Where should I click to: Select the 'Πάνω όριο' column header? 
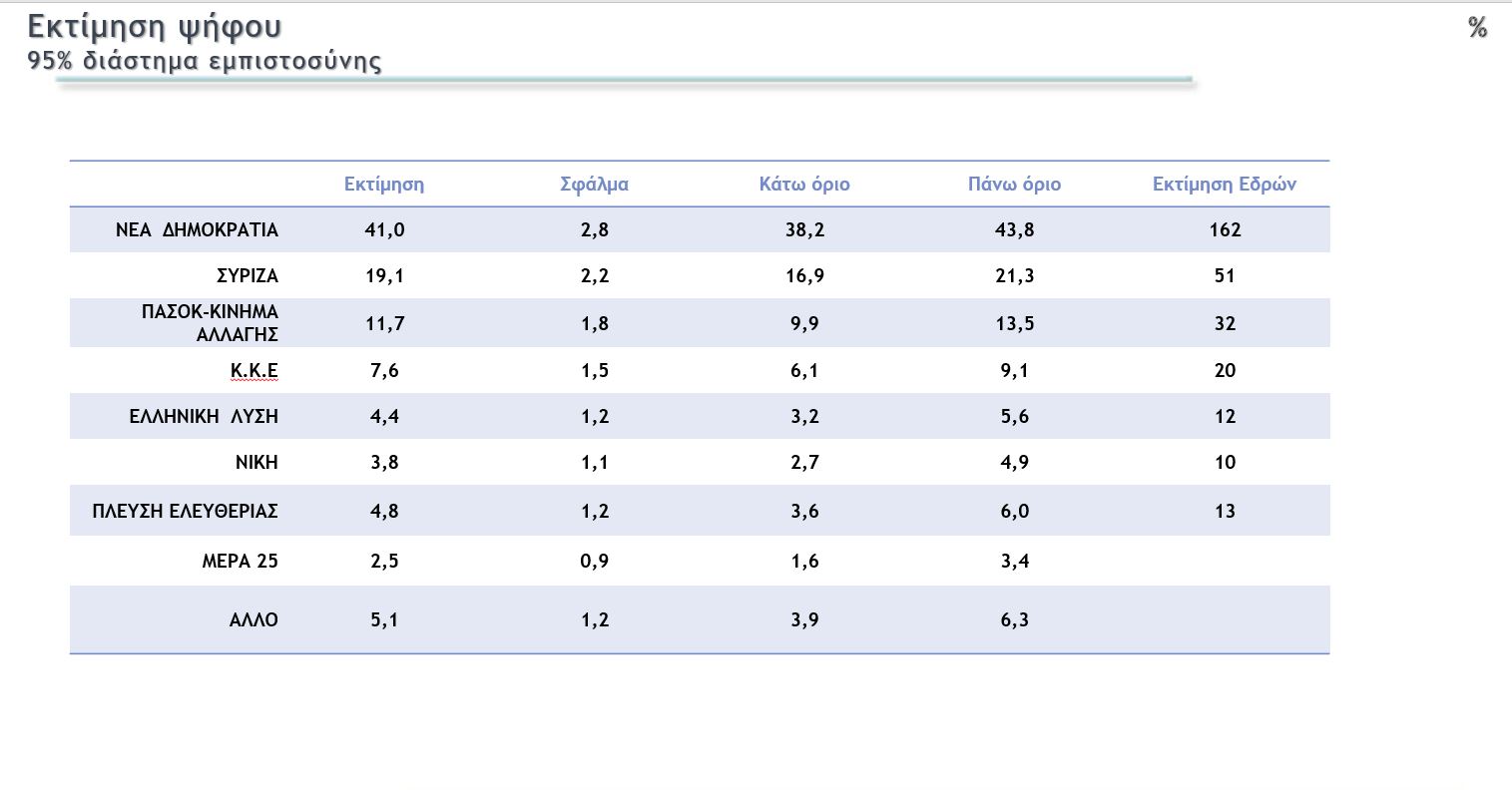coord(1014,185)
